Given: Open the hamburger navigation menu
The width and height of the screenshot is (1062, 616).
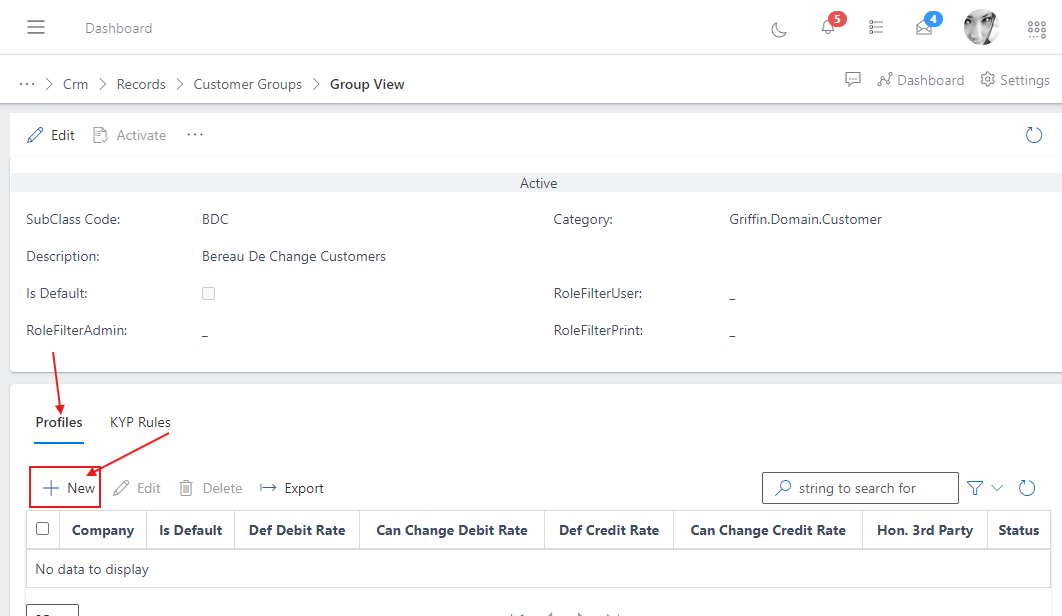Looking at the screenshot, I should 36,27.
